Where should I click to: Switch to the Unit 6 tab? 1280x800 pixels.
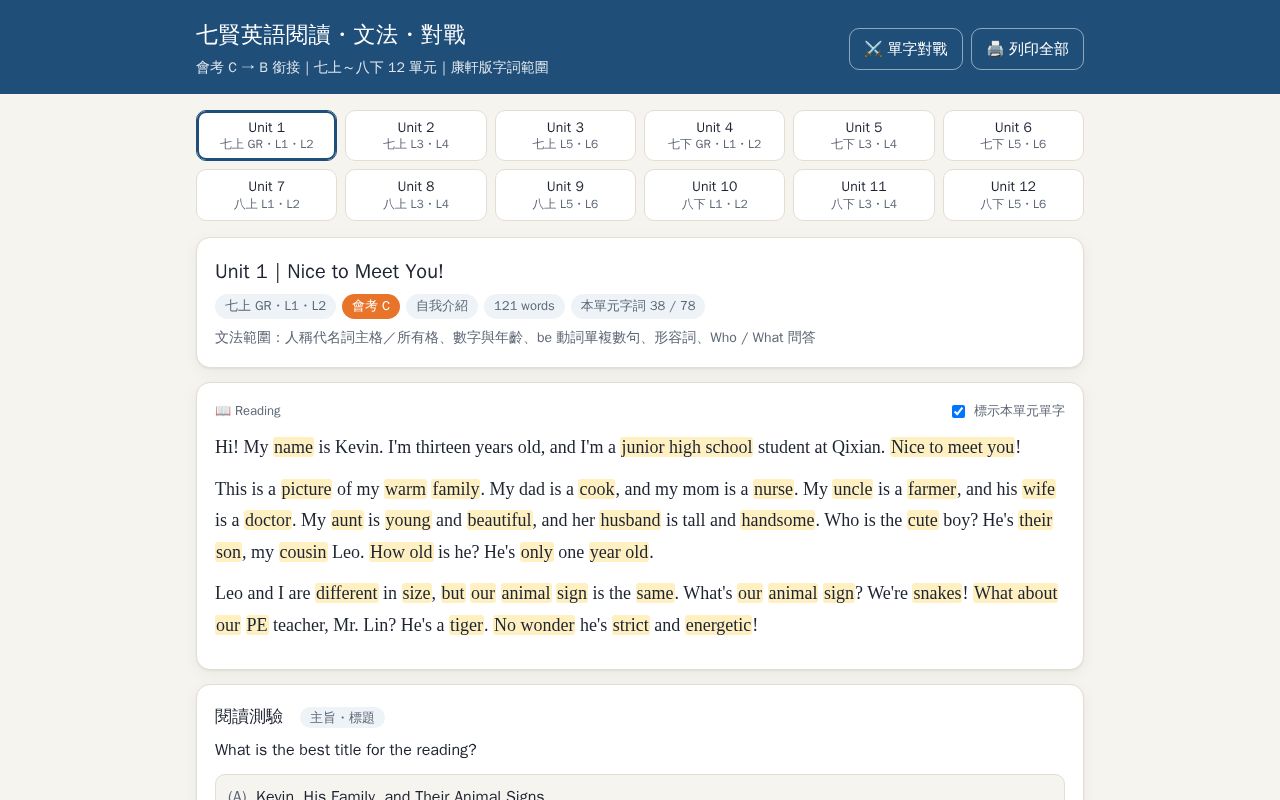1013,135
